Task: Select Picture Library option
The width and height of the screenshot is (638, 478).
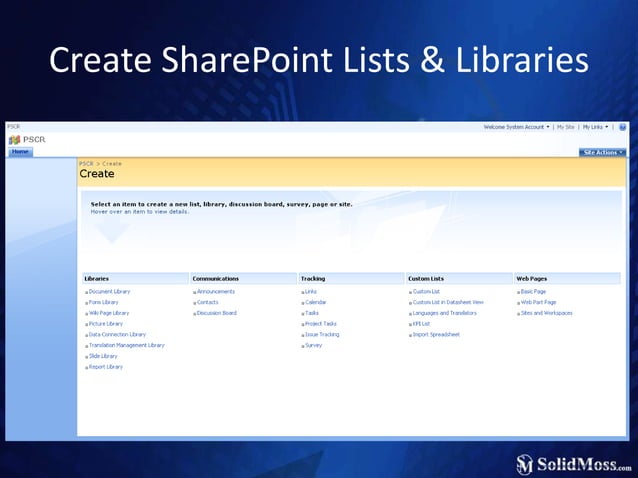Action: pyautogui.click(x=106, y=324)
